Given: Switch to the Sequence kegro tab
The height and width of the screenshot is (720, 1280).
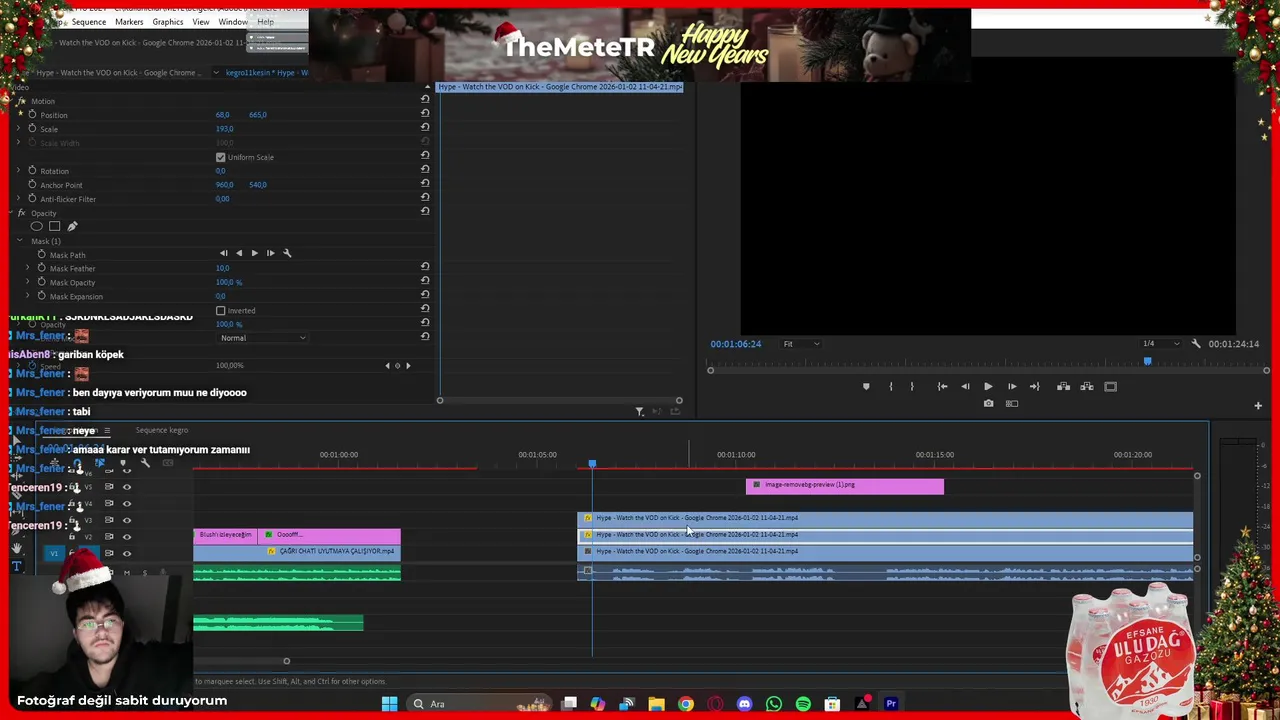Looking at the screenshot, I should click(x=161, y=430).
